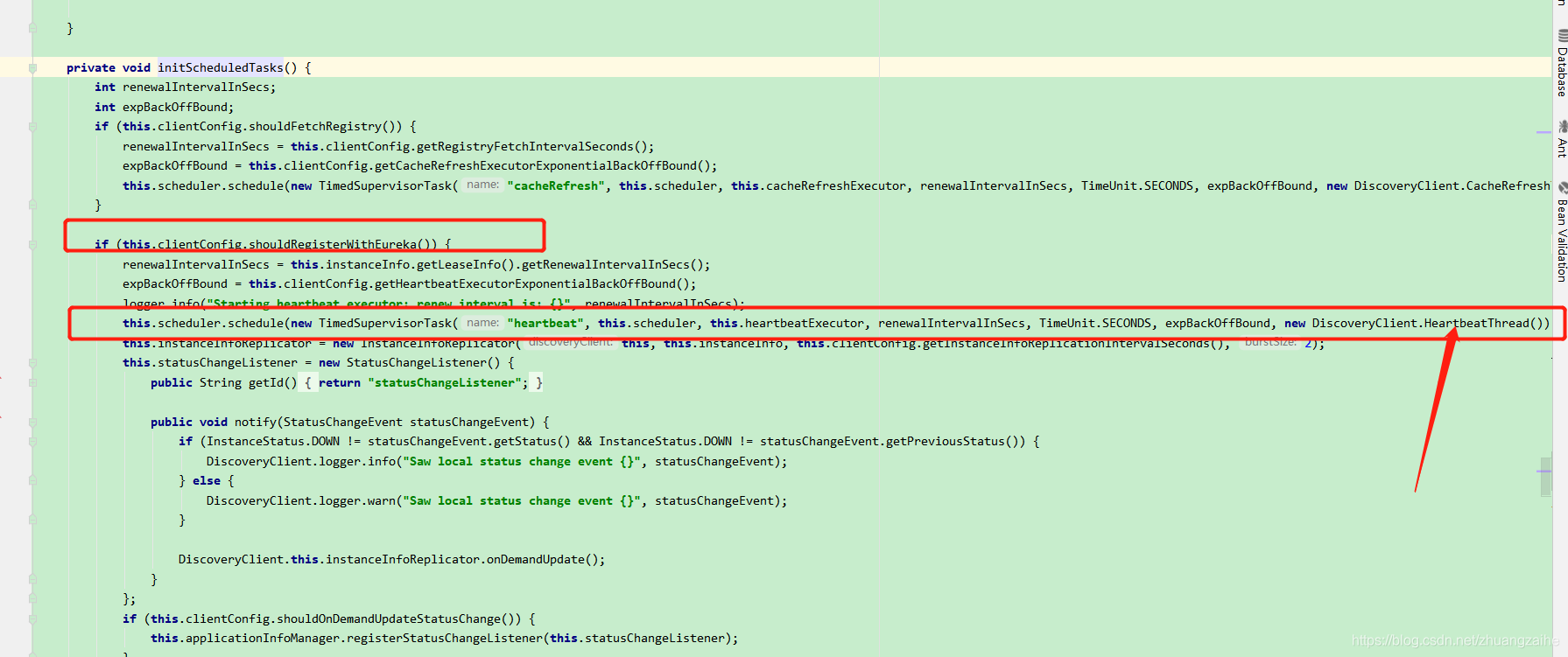Click the "cacheRefresh" string literal
The height and width of the screenshot is (657, 1568).
tap(556, 185)
